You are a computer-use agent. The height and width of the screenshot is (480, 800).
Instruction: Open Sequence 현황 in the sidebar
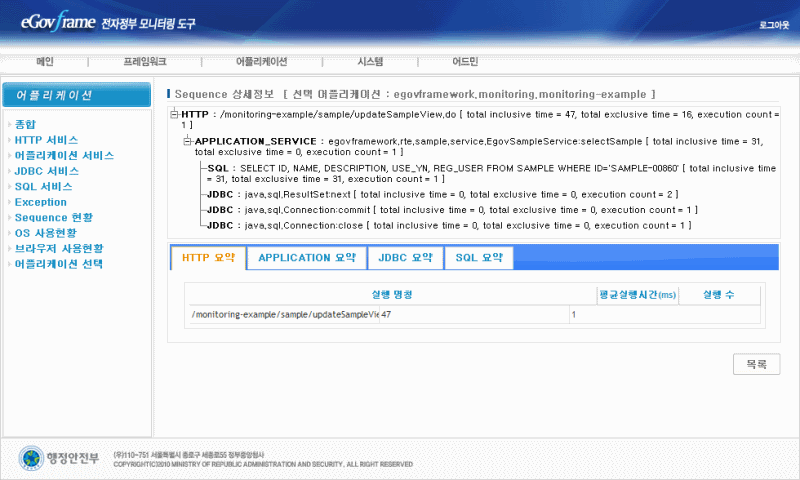[x=54, y=217]
